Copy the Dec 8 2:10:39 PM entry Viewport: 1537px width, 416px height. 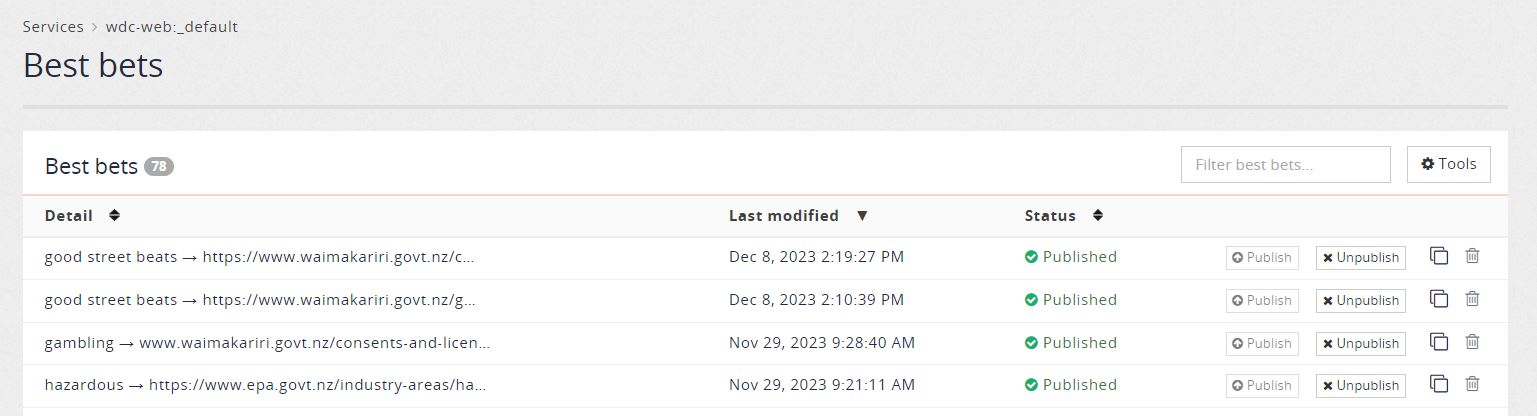[1439, 299]
